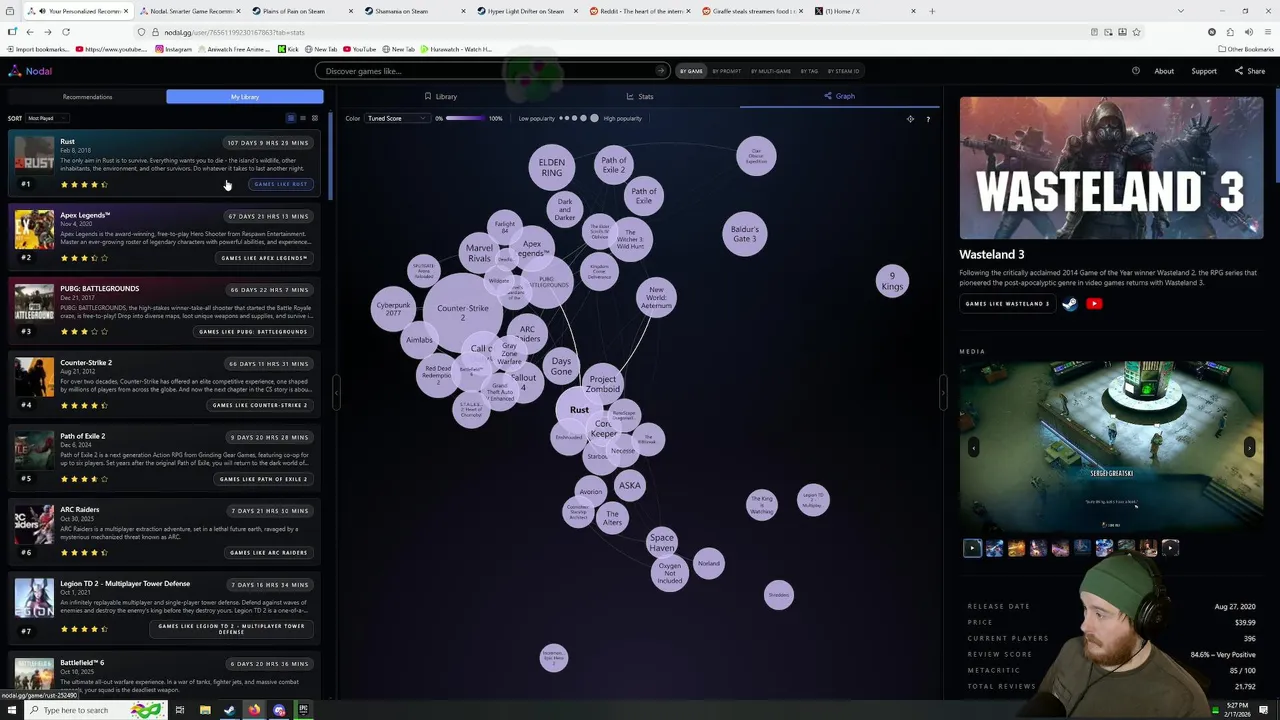The width and height of the screenshot is (1280, 720).
Task: Reload the browser page
Action: pyautogui.click(x=66, y=32)
